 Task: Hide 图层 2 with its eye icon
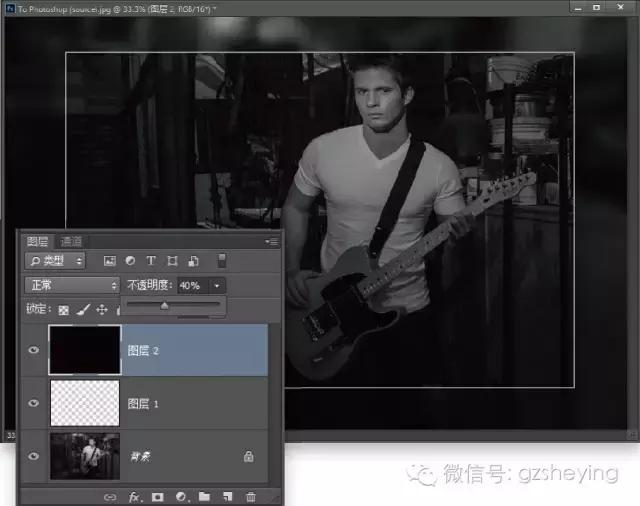coord(35,350)
